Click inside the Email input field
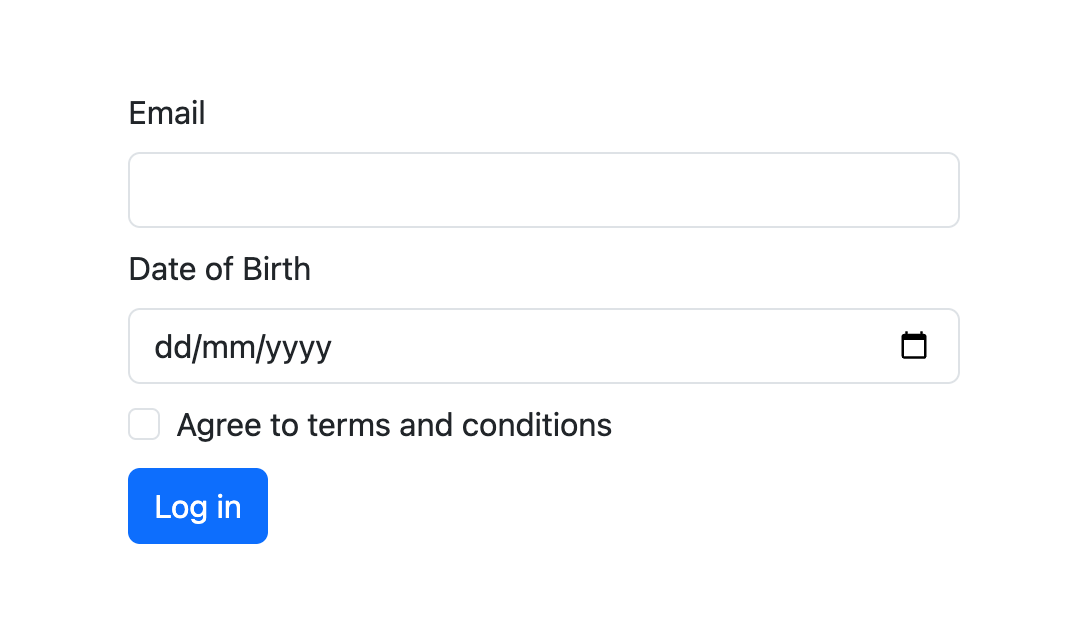This screenshot has height=634, width=1074. [x=544, y=189]
